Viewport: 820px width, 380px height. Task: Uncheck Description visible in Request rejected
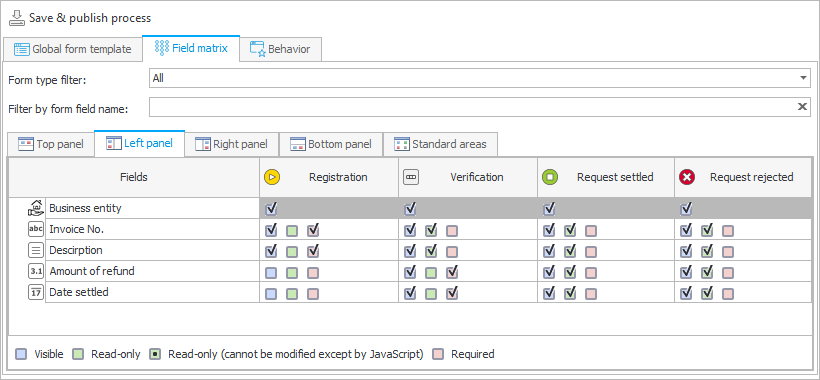[x=686, y=251]
